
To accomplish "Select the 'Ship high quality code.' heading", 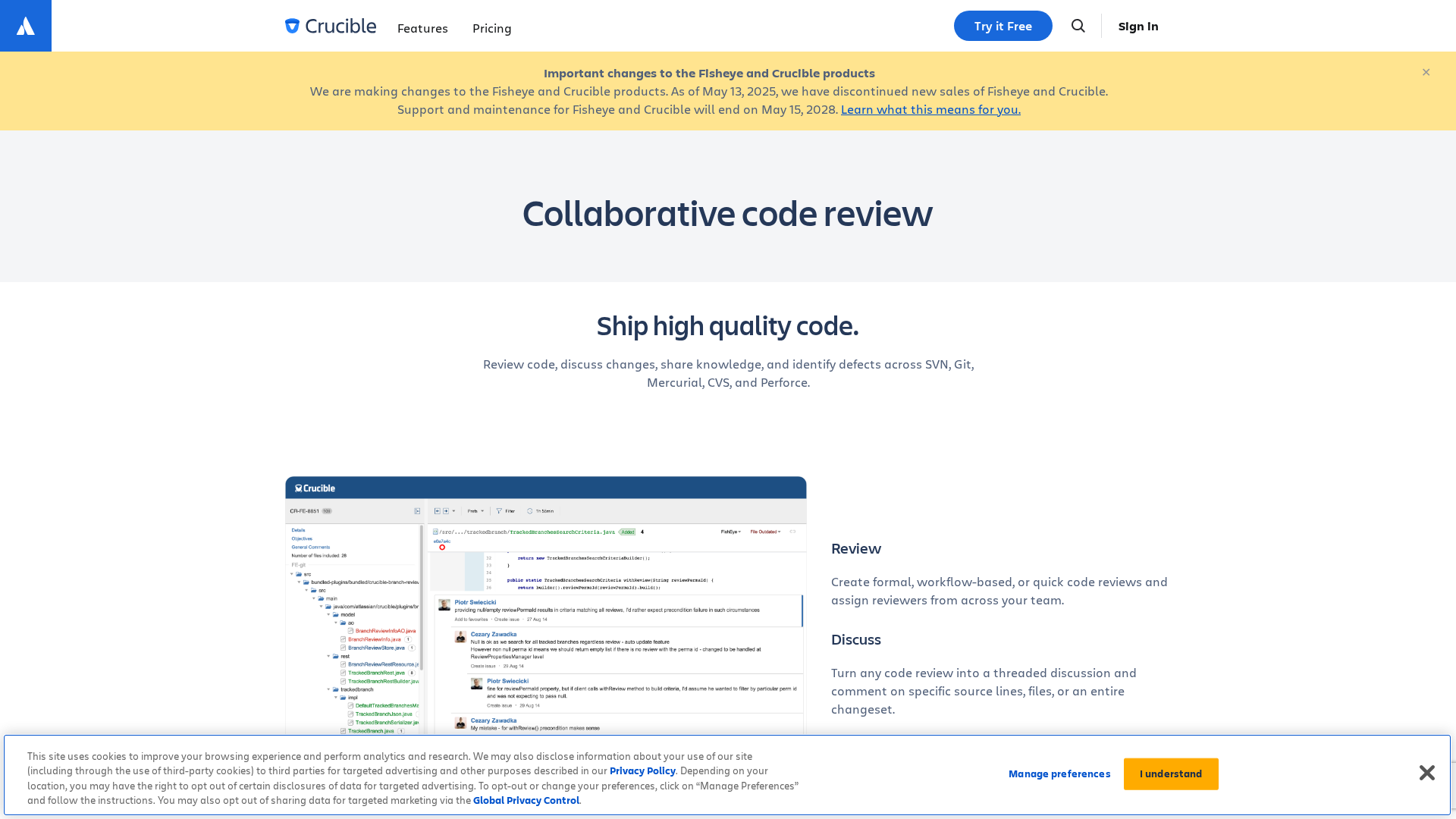I will 727,325.
